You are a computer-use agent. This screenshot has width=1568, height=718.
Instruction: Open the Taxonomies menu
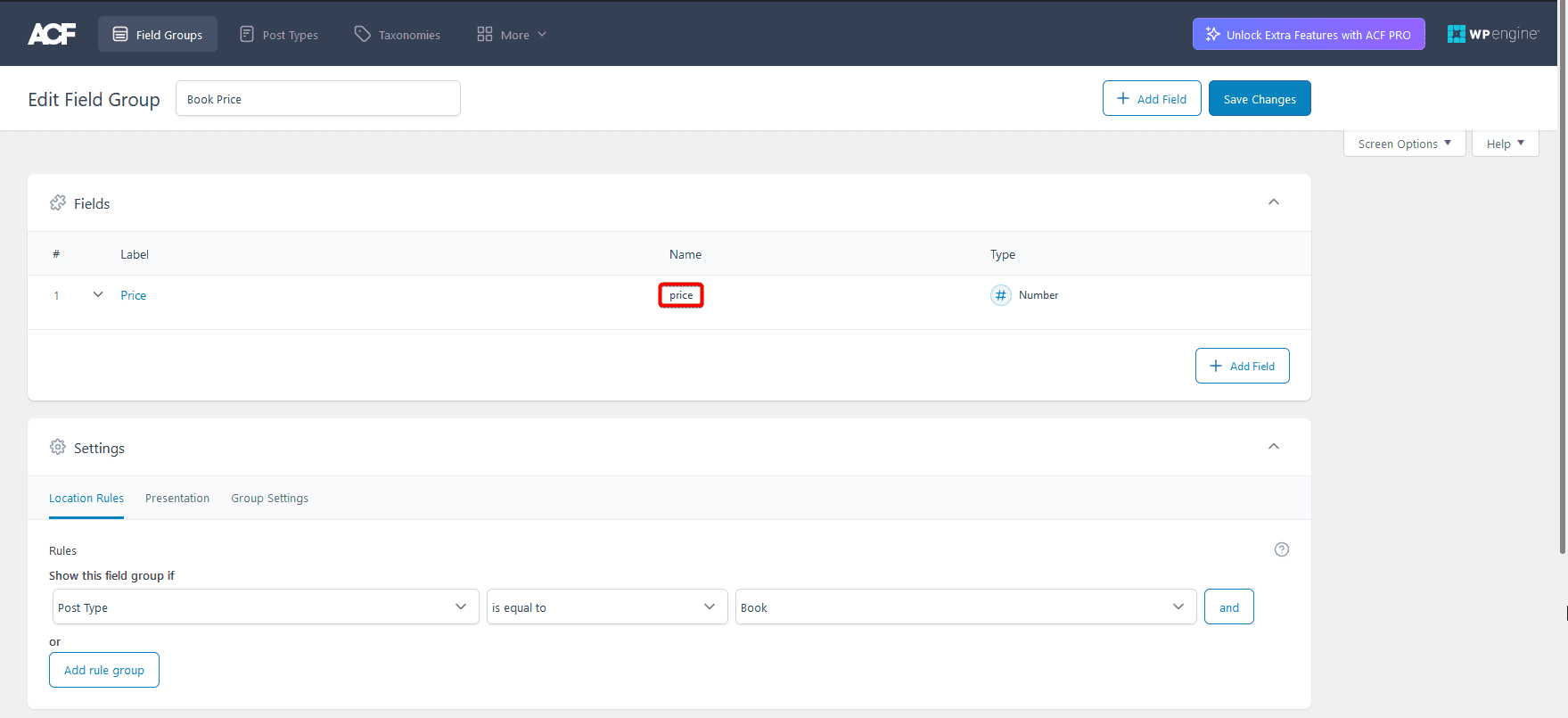tap(398, 35)
